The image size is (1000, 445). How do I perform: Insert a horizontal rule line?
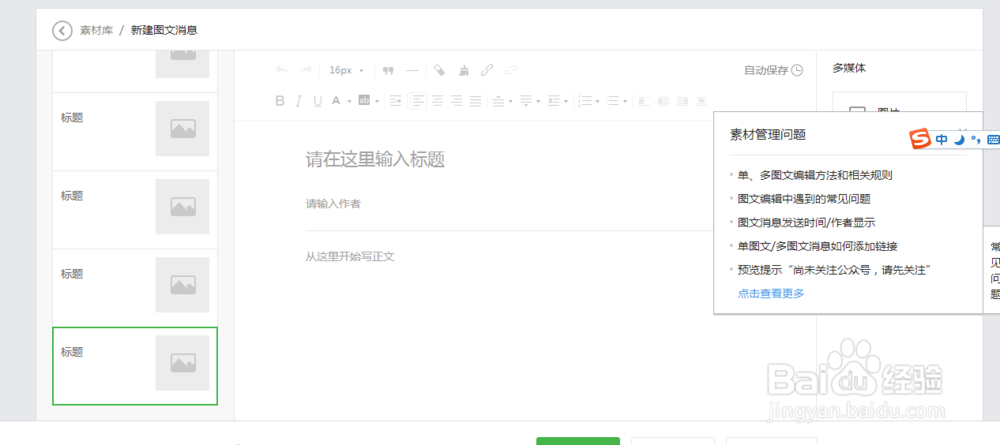coord(413,71)
